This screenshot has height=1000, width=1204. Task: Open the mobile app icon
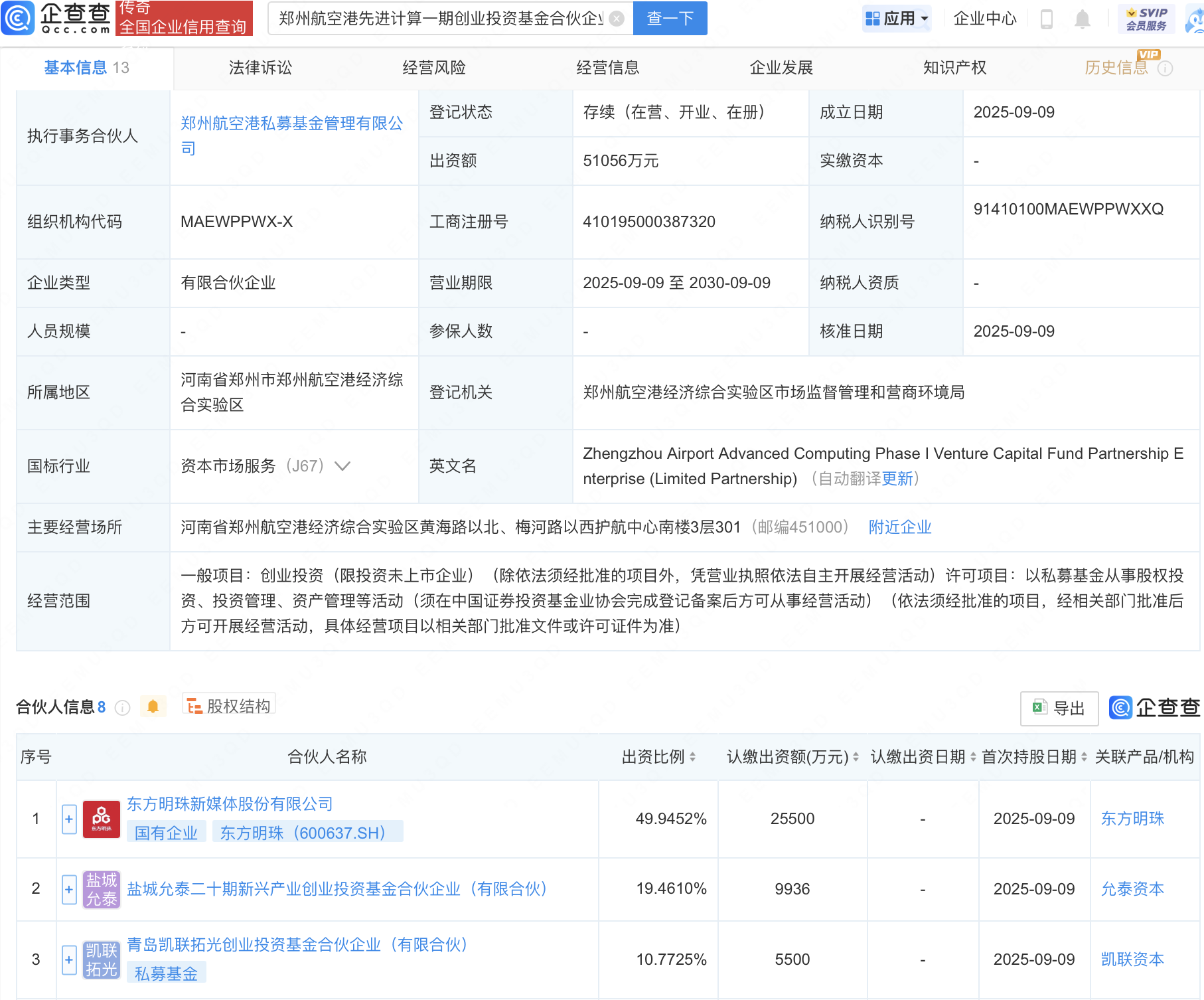1046,19
